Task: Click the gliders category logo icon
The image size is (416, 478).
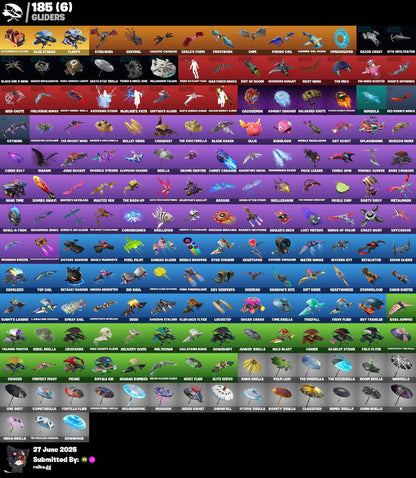Action: tap(12, 13)
